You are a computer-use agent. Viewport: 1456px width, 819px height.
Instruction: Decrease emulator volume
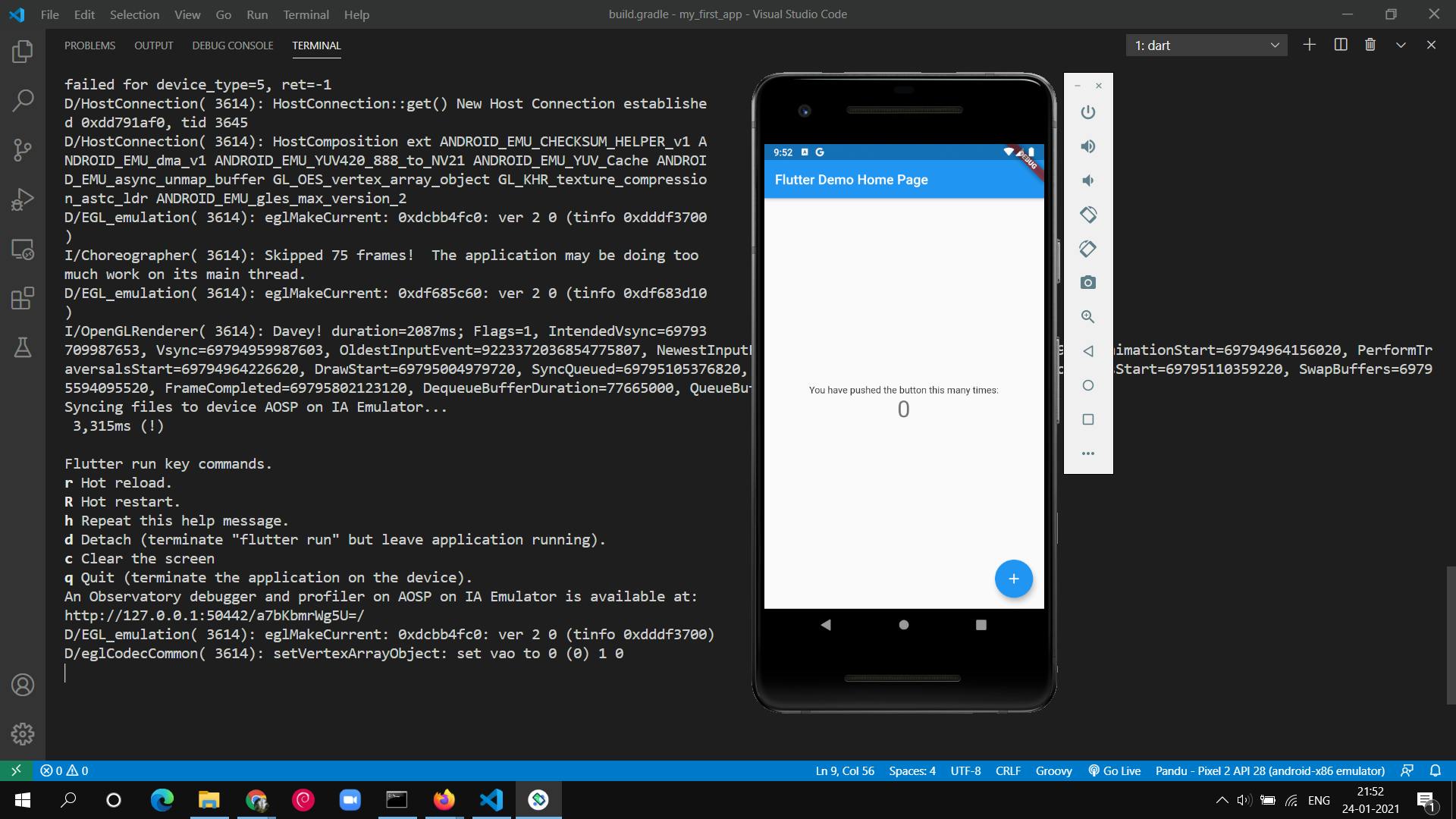[1088, 180]
